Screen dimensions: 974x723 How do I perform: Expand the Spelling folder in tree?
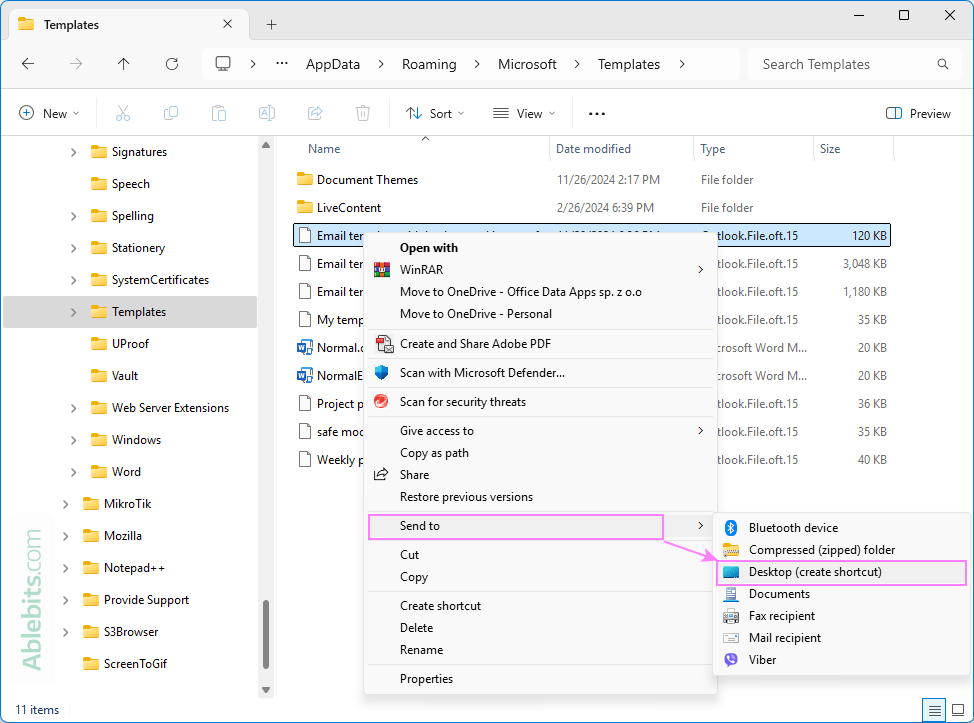73,216
